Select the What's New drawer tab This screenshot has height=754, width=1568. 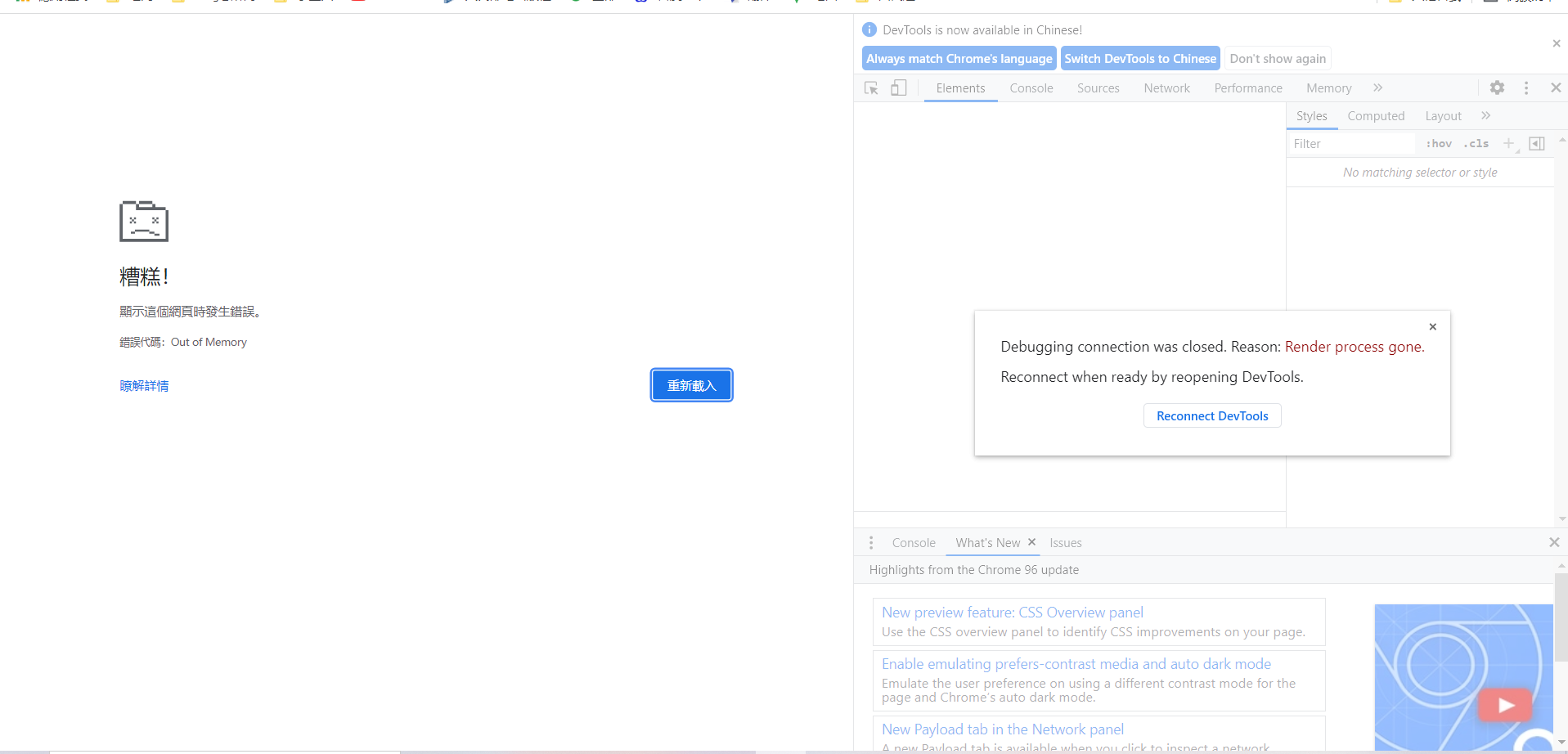pyautogui.click(x=987, y=543)
